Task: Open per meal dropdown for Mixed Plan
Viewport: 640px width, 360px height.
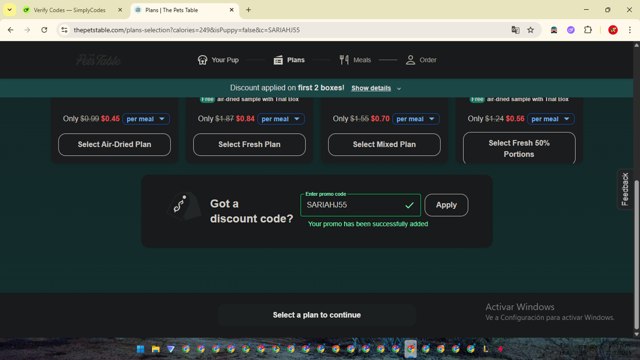Action: (416, 119)
